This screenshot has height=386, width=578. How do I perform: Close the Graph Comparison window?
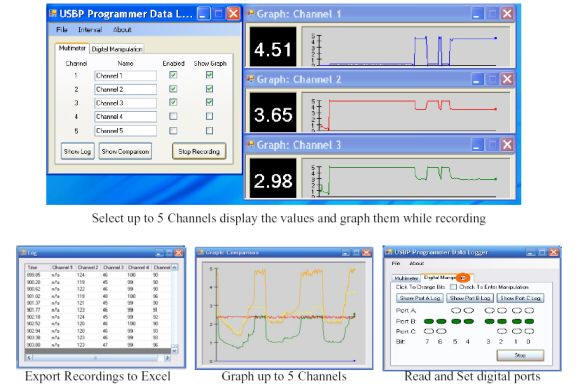coord(366,253)
